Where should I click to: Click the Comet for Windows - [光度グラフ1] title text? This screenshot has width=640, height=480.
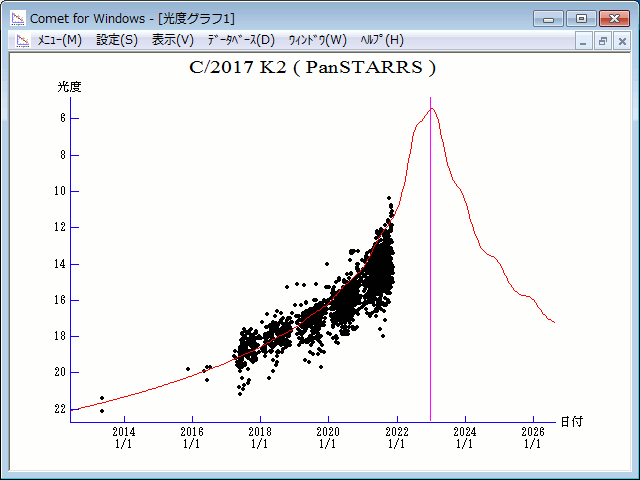[132, 19]
